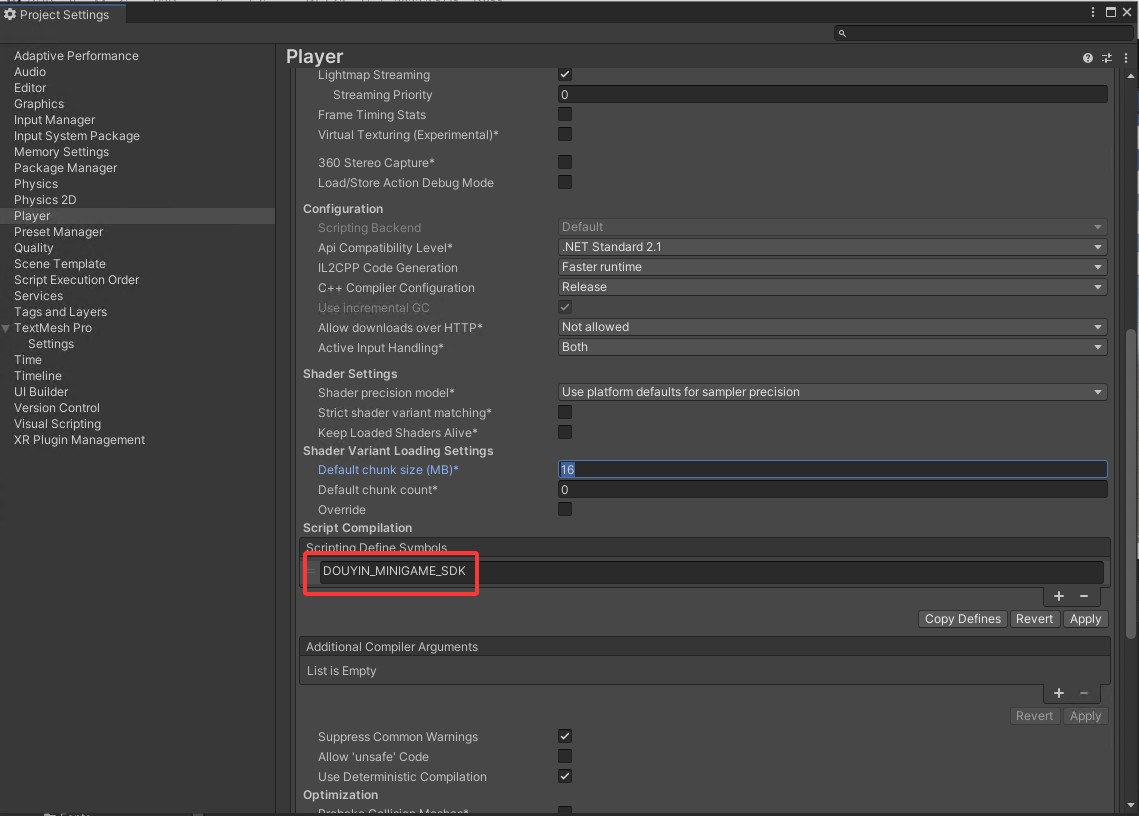Select Quality settings category
Screen dimensions: 1139x816
pyautogui.click(x=33, y=248)
